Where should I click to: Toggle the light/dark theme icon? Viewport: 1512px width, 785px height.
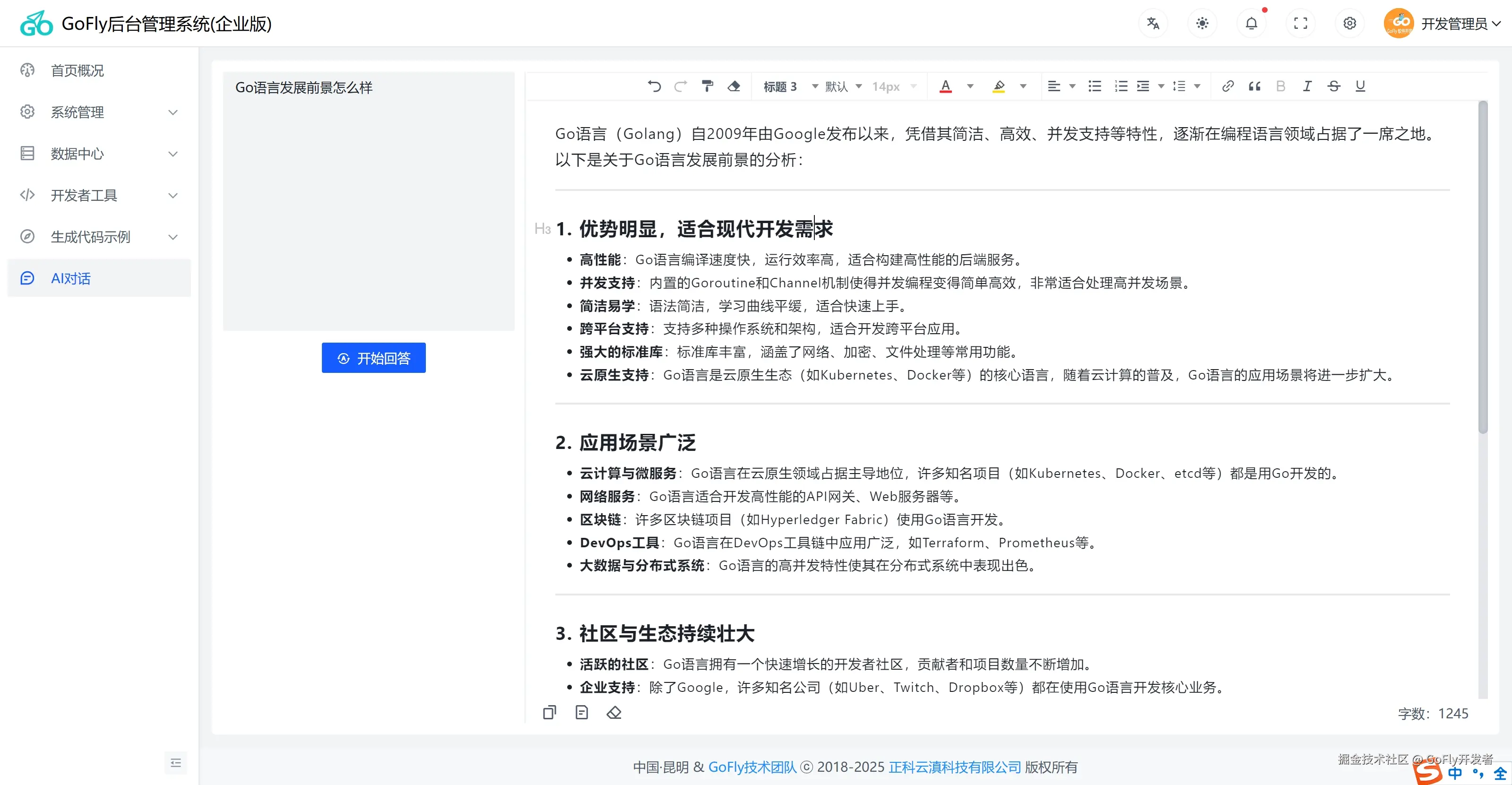pos(1202,24)
